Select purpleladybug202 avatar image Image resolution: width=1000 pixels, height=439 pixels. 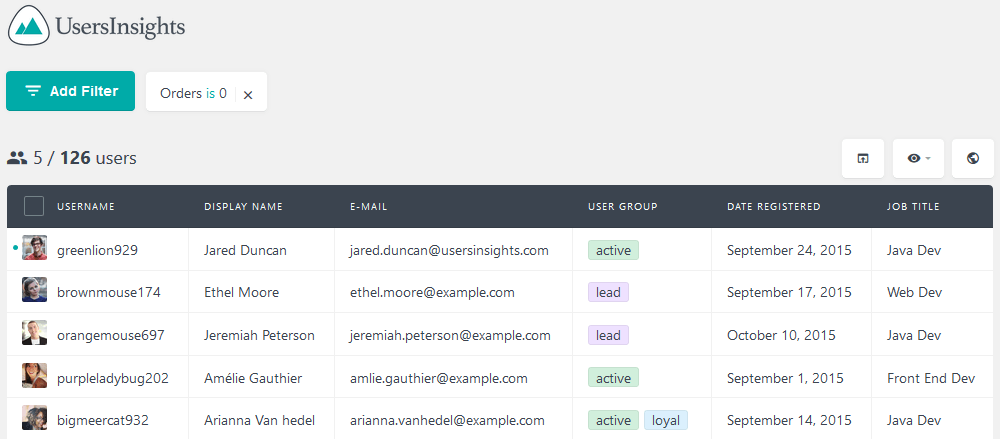(34, 375)
